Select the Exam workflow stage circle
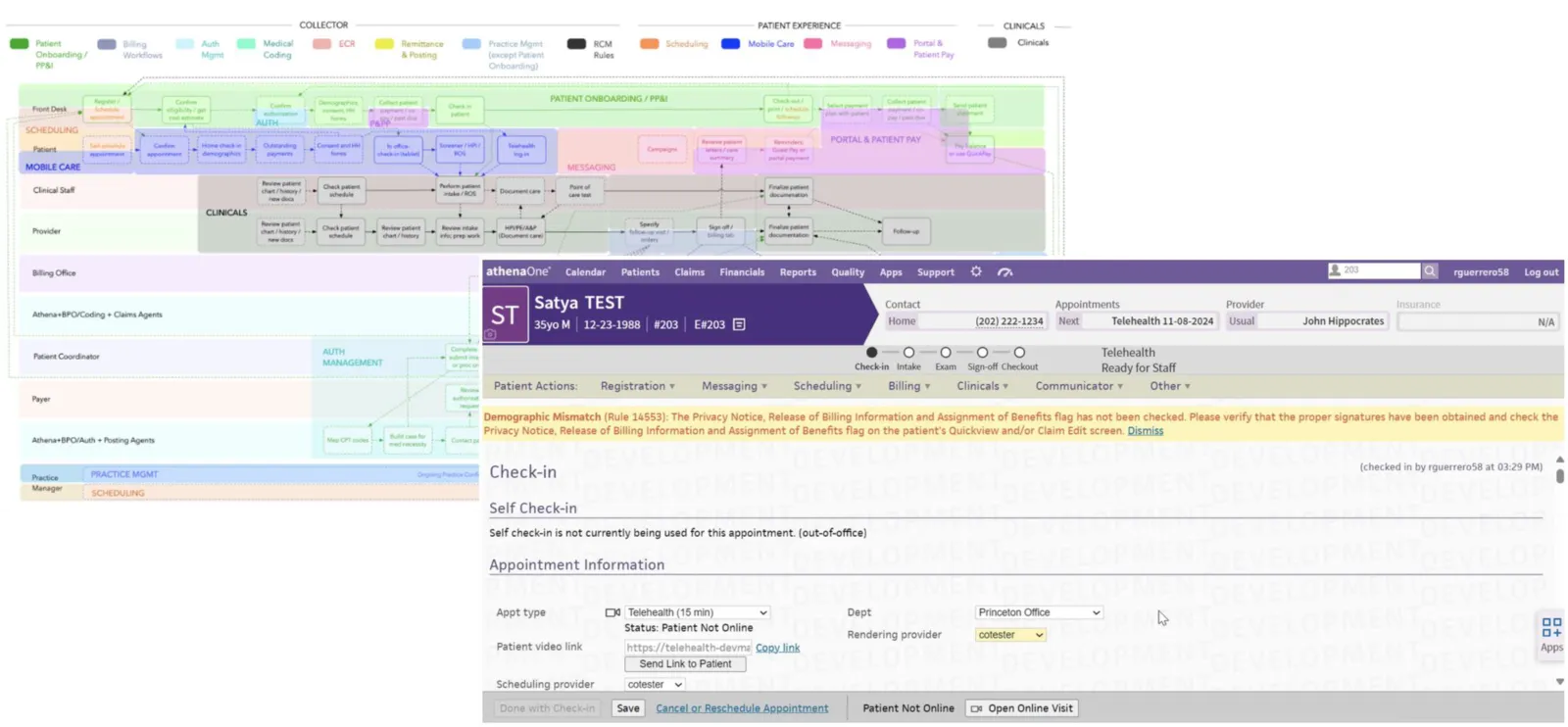 click(945, 352)
